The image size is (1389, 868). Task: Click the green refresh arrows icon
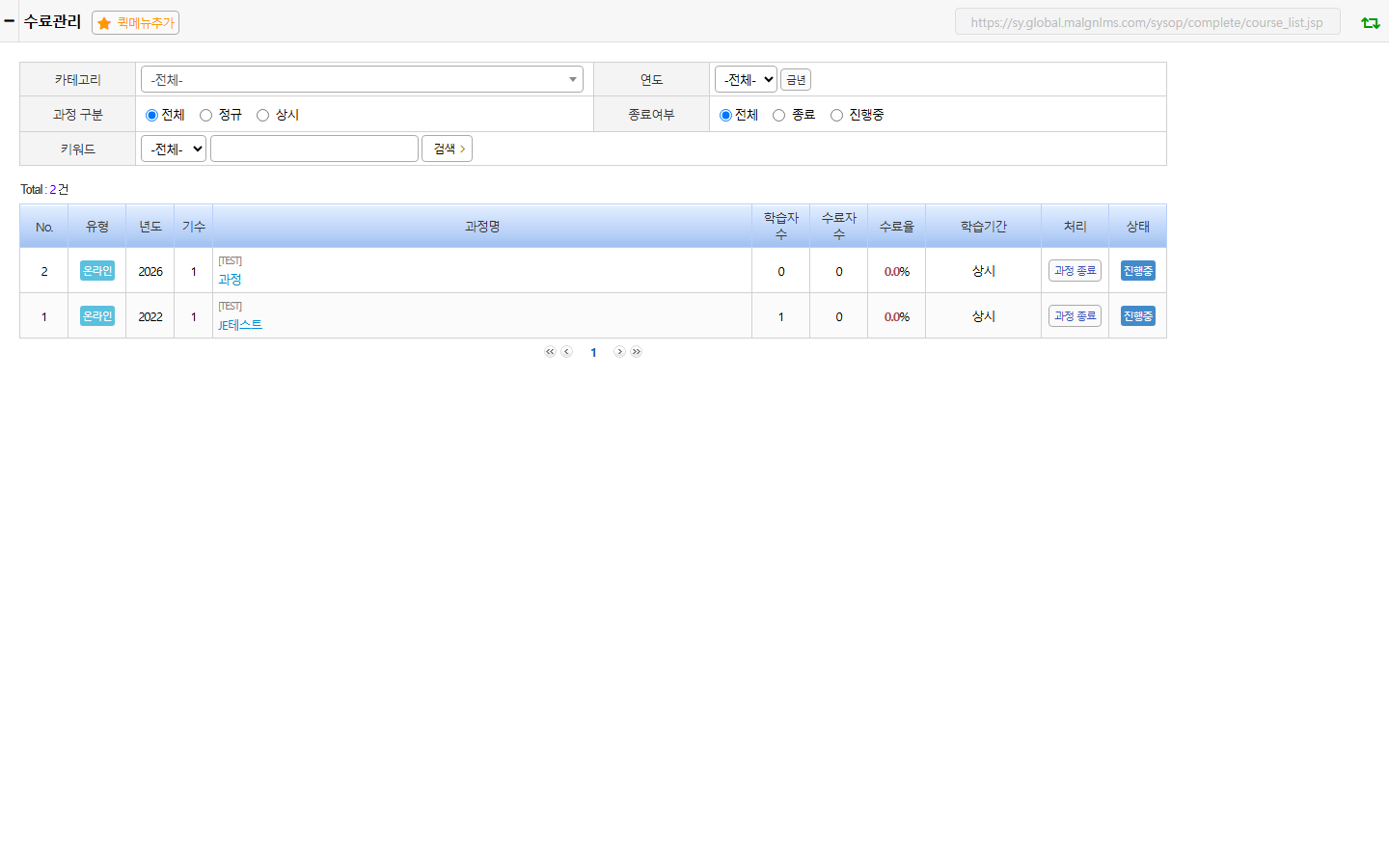pos(1370,22)
